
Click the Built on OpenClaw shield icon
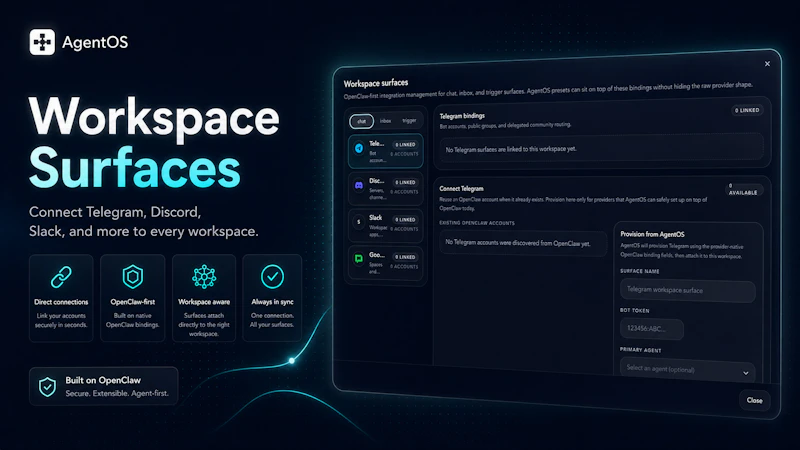(x=47, y=387)
